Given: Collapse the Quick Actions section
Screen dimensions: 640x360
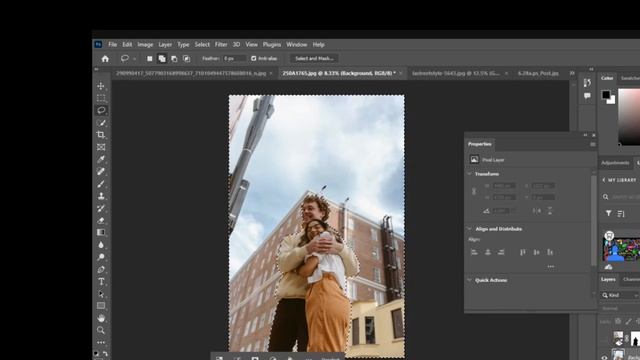Looking at the screenshot, I should coord(469,280).
